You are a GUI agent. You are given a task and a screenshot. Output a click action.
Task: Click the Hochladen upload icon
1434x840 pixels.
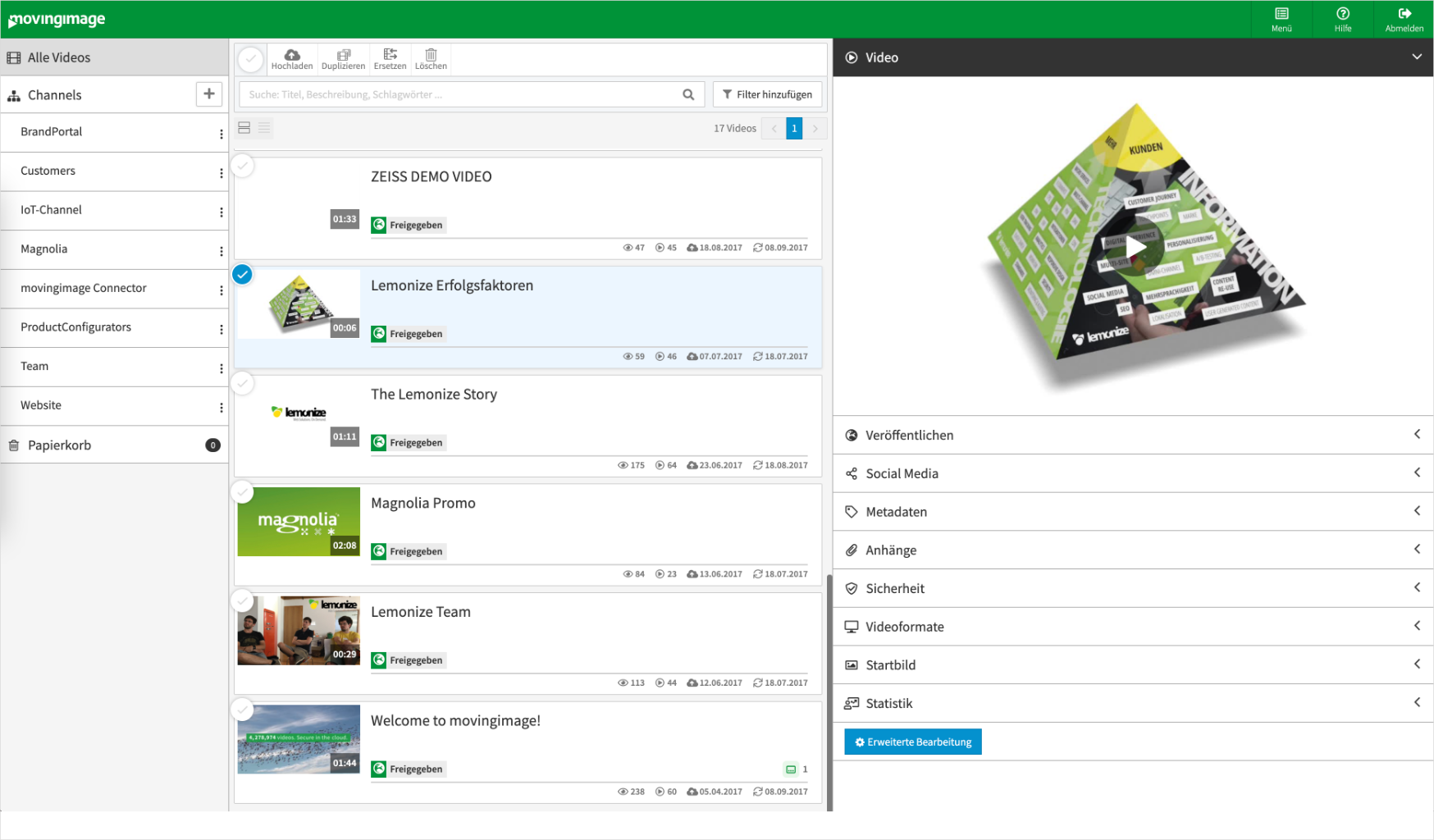(292, 56)
